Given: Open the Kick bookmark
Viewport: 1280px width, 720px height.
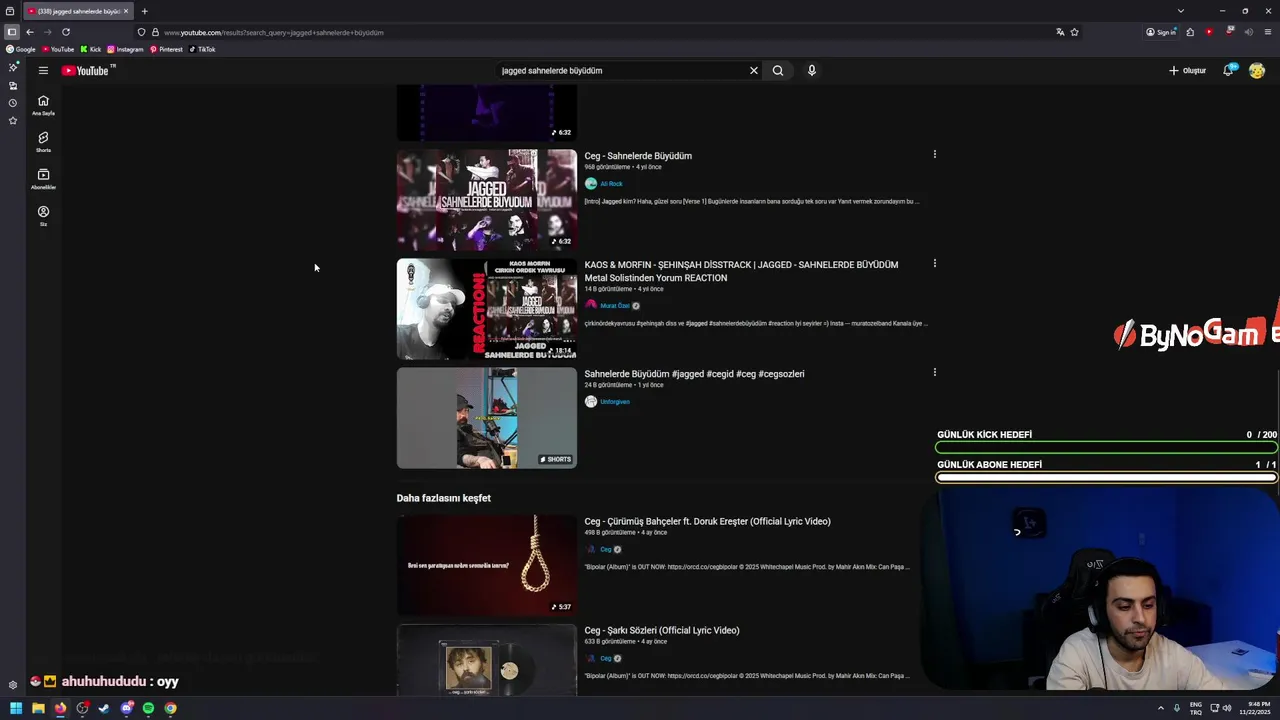Looking at the screenshot, I should click(x=91, y=49).
